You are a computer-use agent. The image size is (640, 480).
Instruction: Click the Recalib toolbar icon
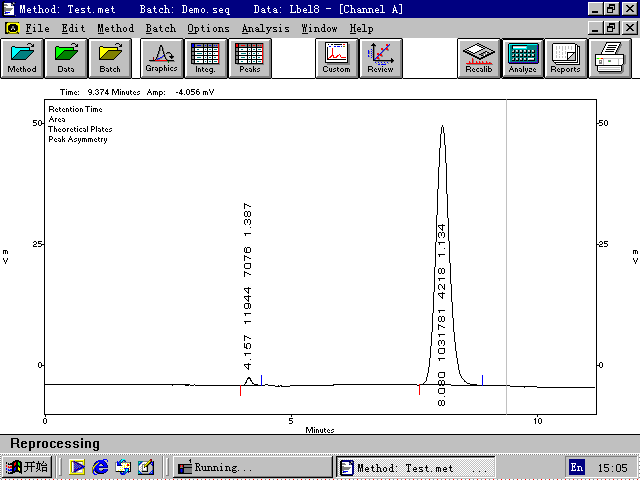pos(479,58)
